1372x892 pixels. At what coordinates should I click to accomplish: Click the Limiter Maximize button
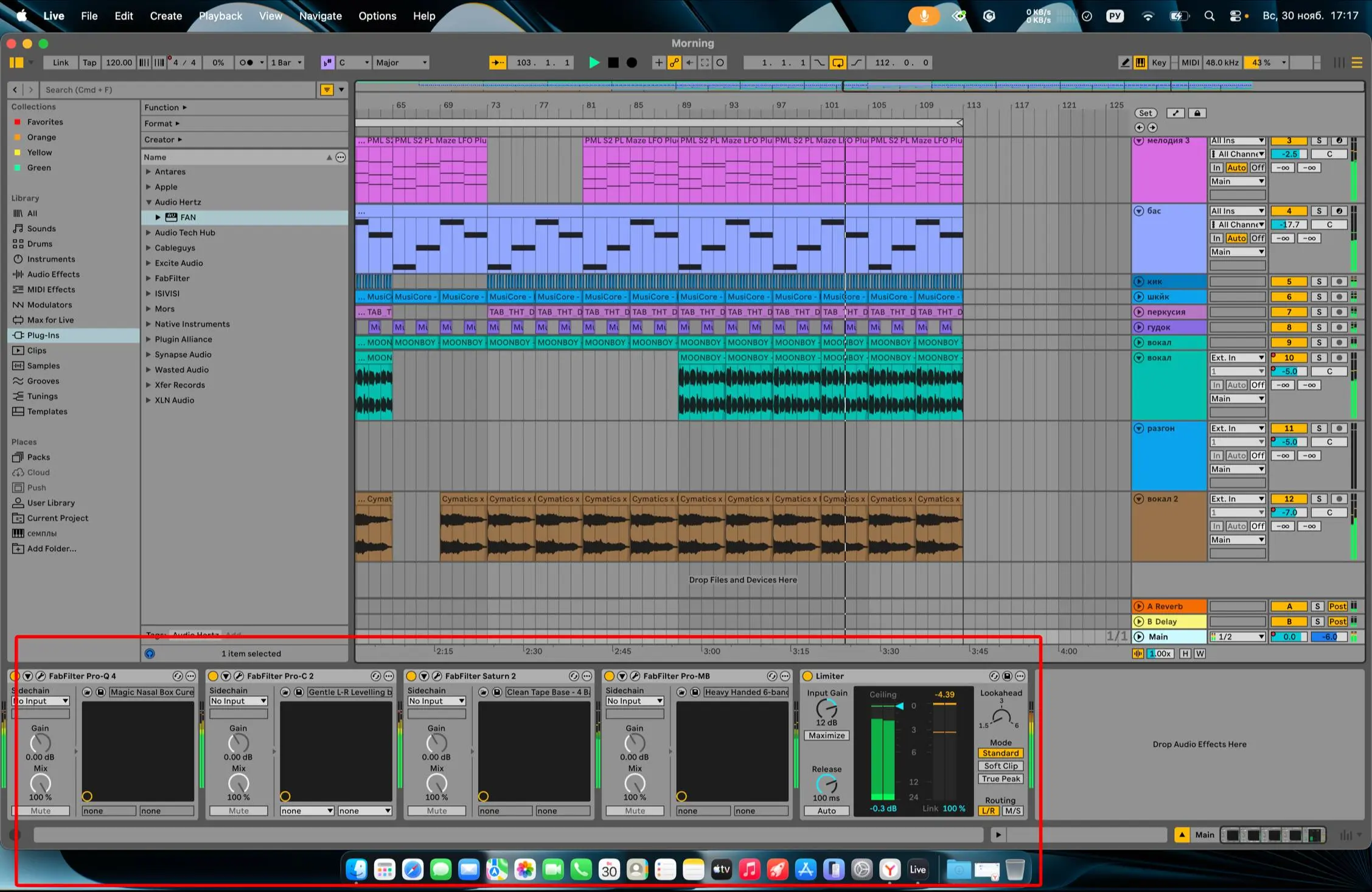click(x=826, y=736)
